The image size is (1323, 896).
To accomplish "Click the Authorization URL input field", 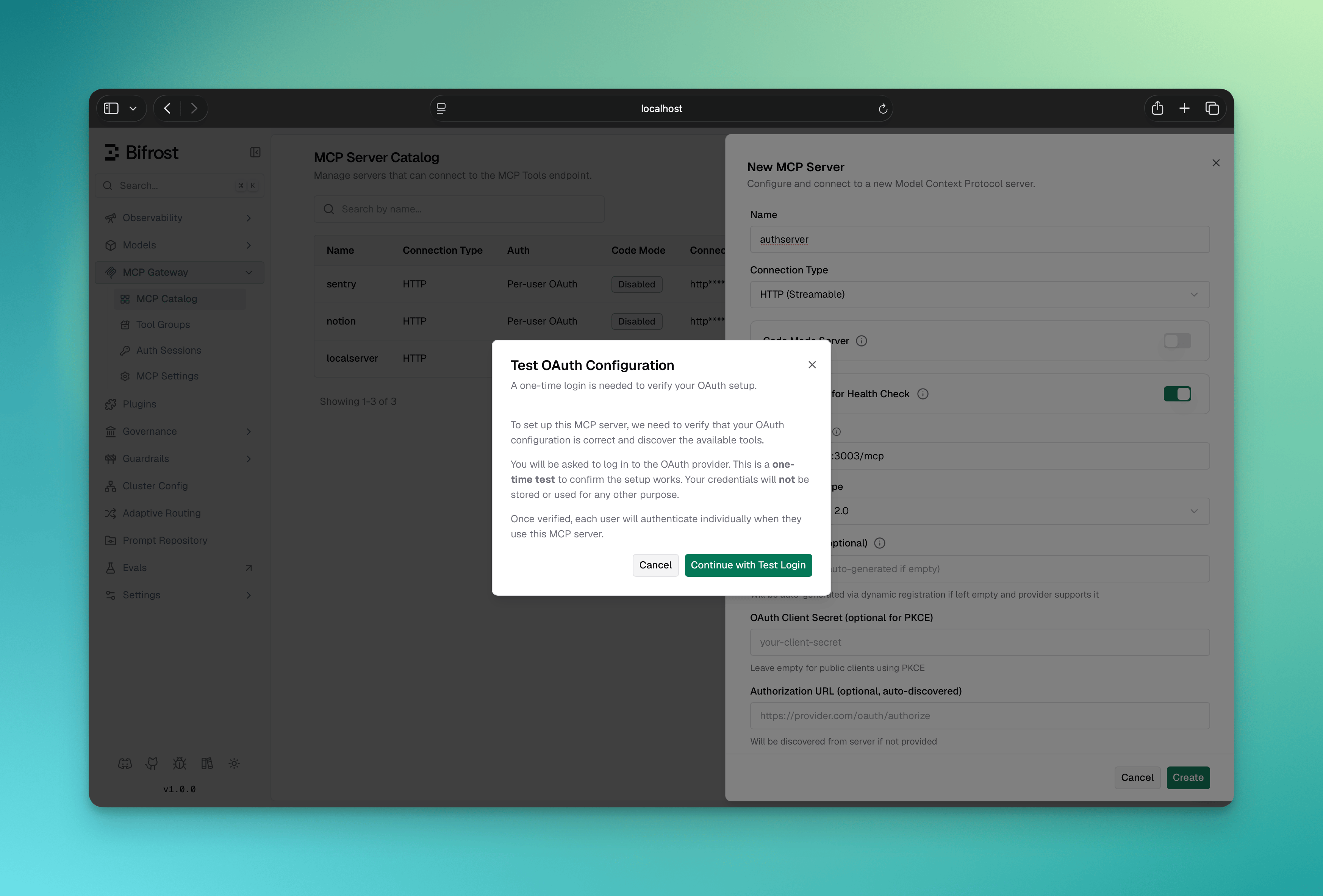I will [x=980, y=715].
